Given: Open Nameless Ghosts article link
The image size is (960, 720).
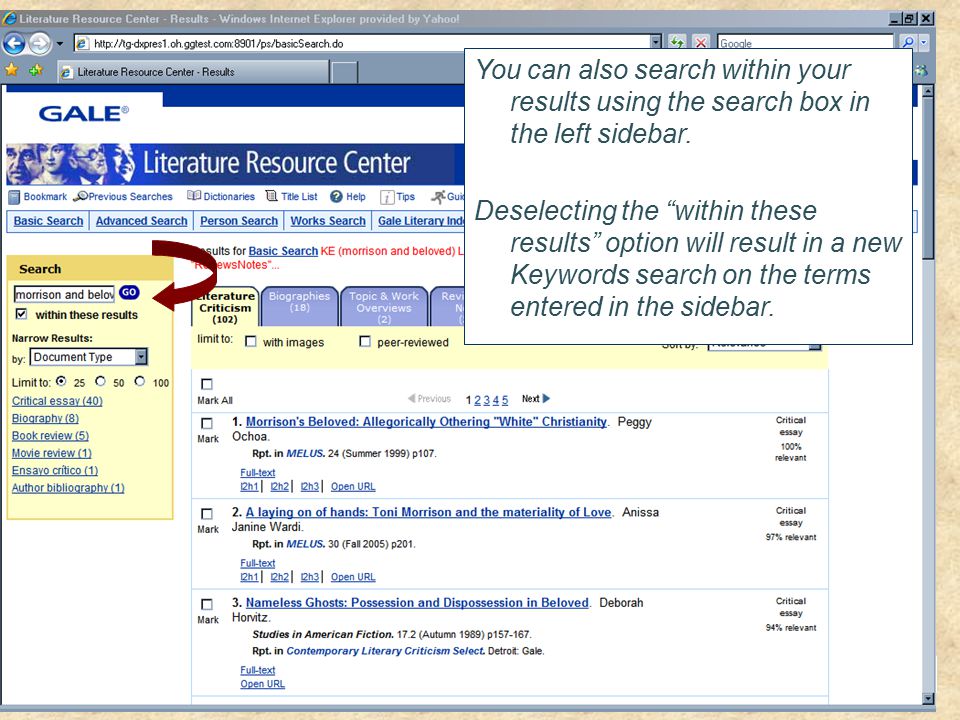Looking at the screenshot, I should (x=417, y=603).
